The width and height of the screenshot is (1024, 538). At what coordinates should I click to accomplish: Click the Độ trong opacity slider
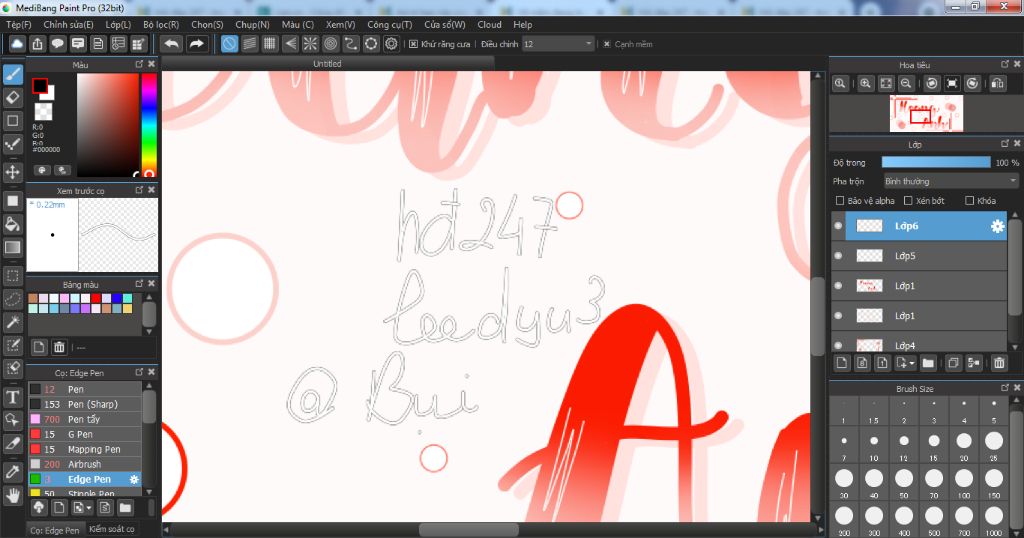(x=936, y=162)
